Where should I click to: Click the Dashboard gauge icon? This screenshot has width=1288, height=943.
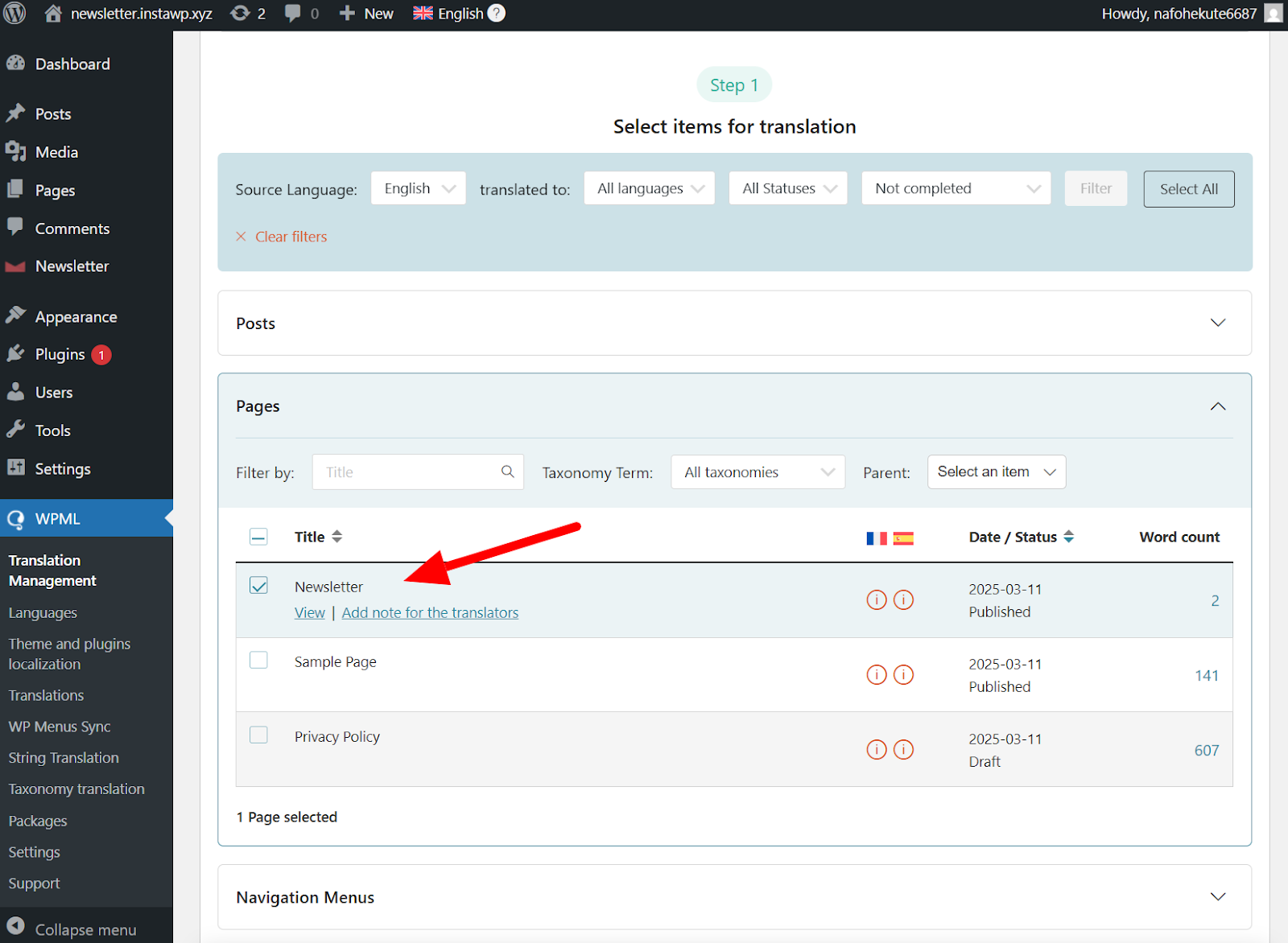[15, 64]
